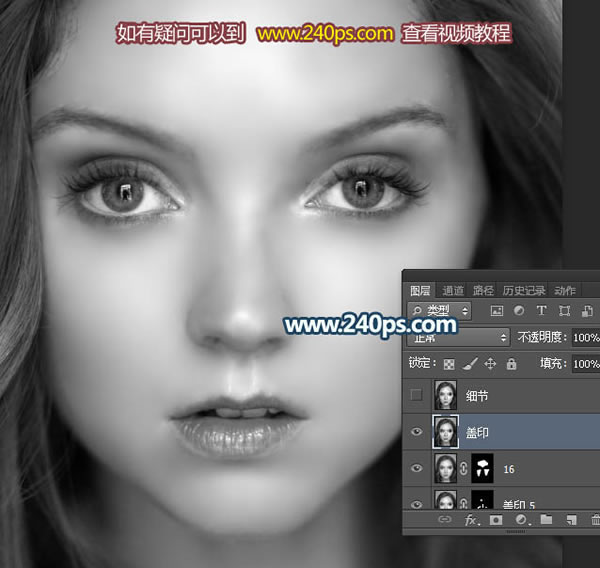Select the 细节 layer name
This screenshot has height=568, width=600.
(477, 396)
